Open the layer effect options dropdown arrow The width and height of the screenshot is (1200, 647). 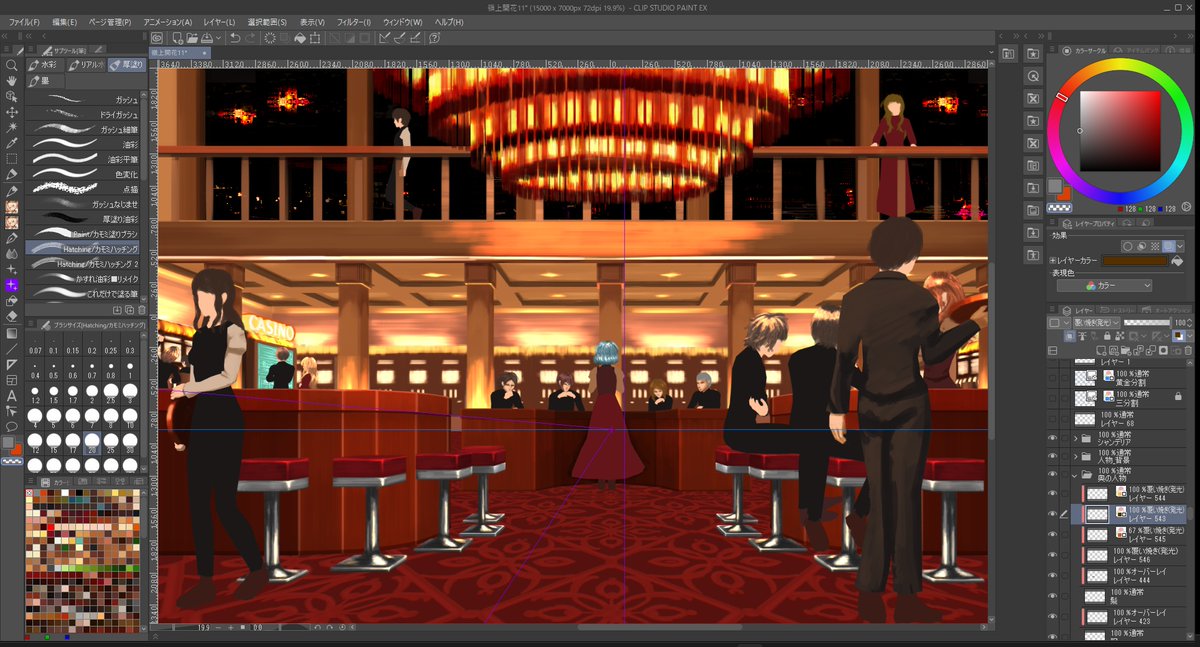click(x=1182, y=246)
